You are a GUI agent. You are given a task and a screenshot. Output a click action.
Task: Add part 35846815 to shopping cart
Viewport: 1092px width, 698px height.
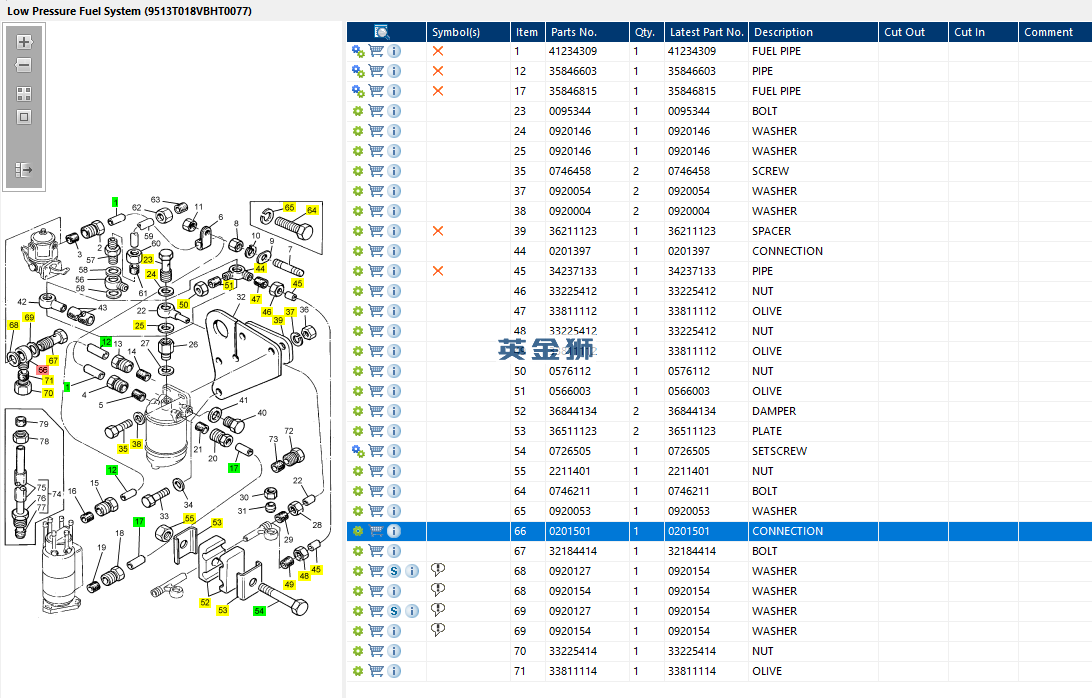(x=376, y=91)
